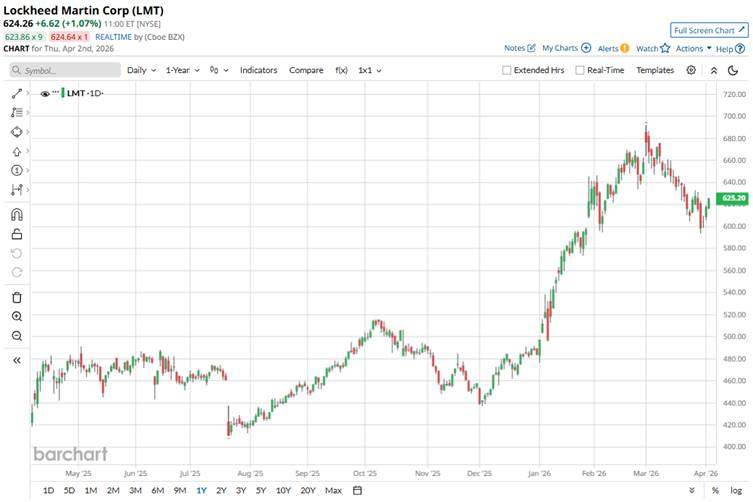Viewport: 753px width, 502px height.
Task: Expand the trend line tool submenu arrow
Action: 27,93
